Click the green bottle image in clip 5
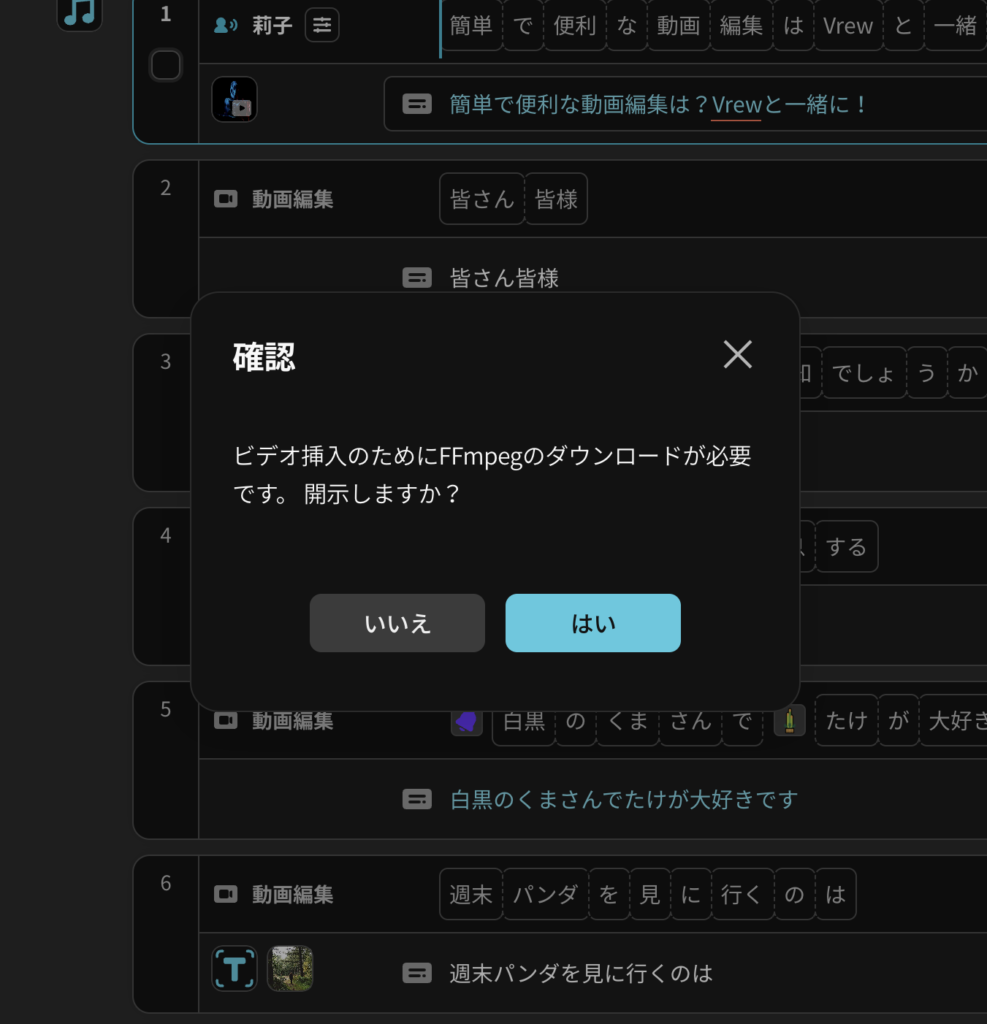This screenshot has height=1024, width=987. point(789,720)
